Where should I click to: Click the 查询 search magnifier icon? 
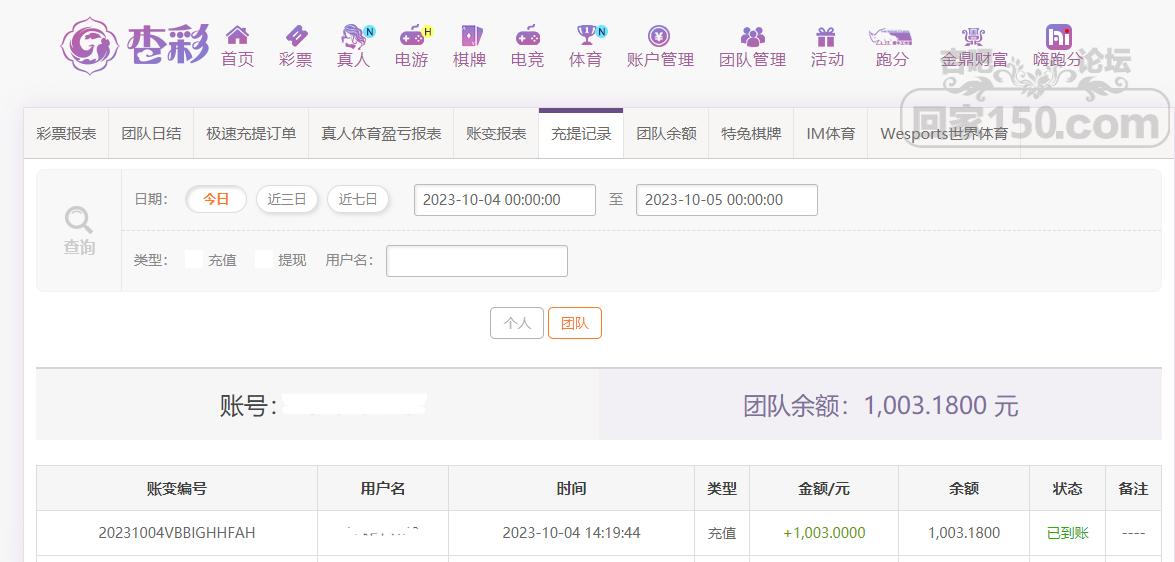click(x=79, y=220)
